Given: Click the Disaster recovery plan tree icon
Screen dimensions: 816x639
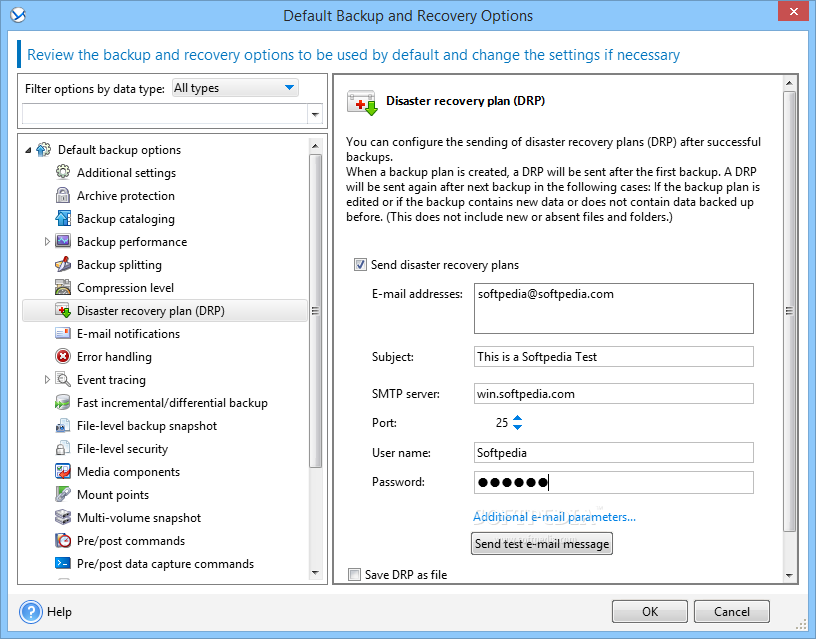Looking at the screenshot, I should click(x=63, y=310).
